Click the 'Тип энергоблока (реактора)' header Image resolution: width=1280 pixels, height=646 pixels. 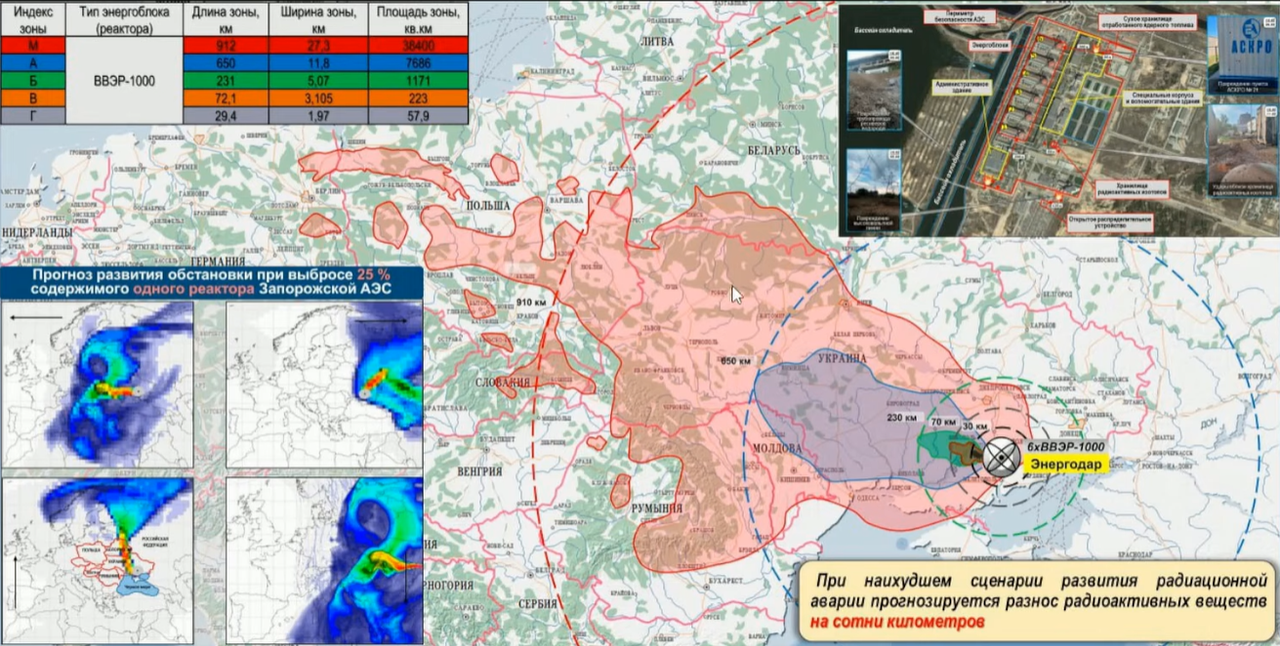[x=124, y=19]
